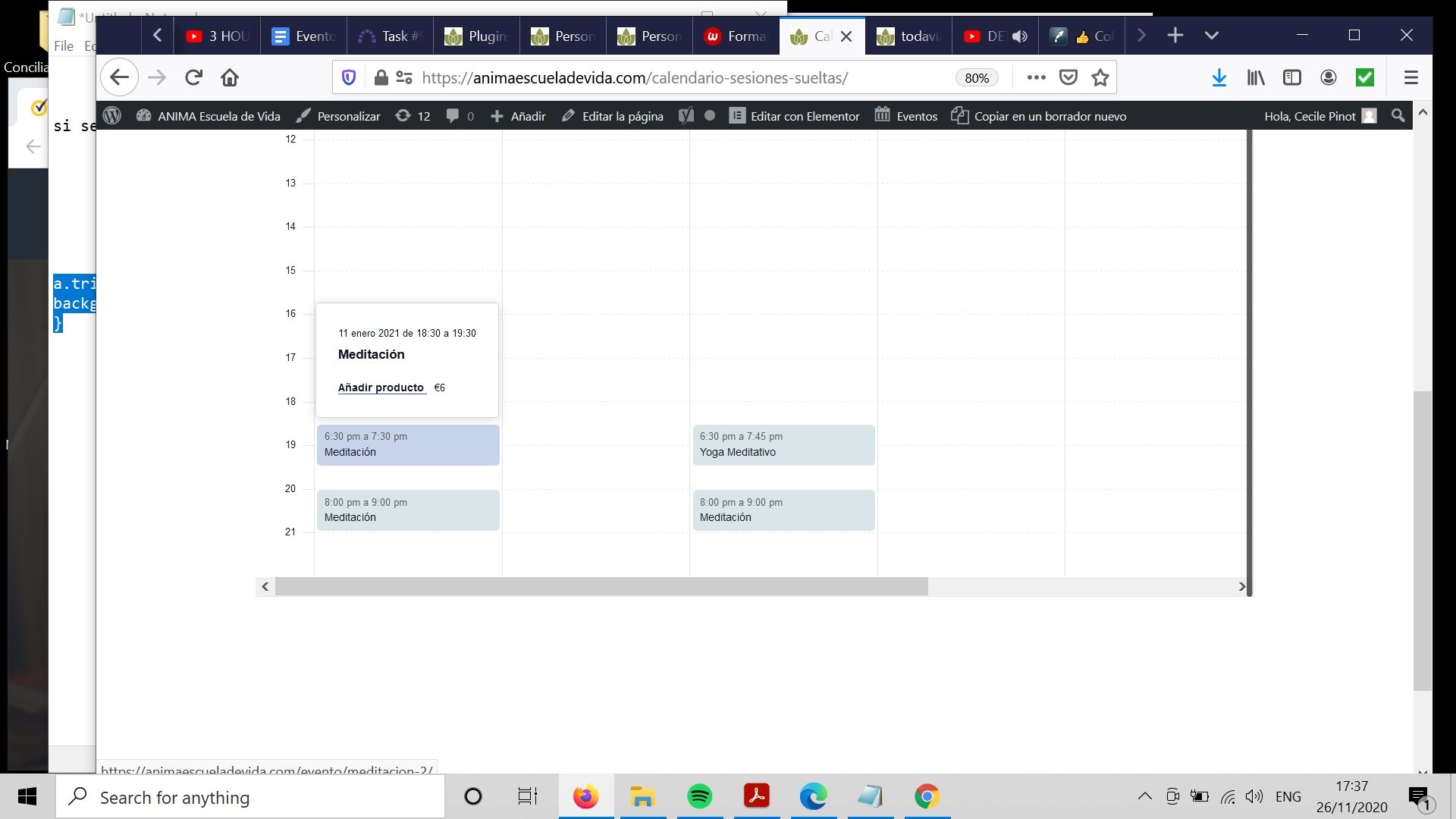The image size is (1456, 819).
Task: Open Firefox library icon
Action: point(1256,77)
